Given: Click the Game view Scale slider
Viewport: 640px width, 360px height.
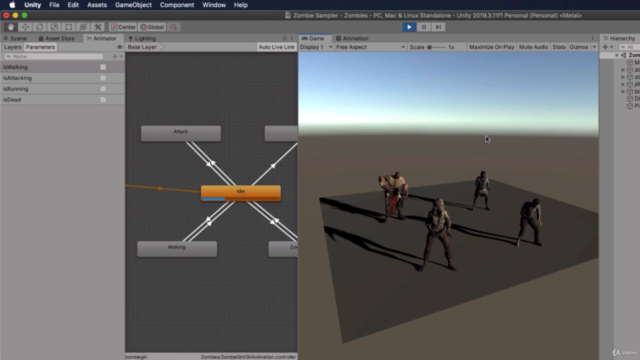Looking at the screenshot, I should pos(436,47).
